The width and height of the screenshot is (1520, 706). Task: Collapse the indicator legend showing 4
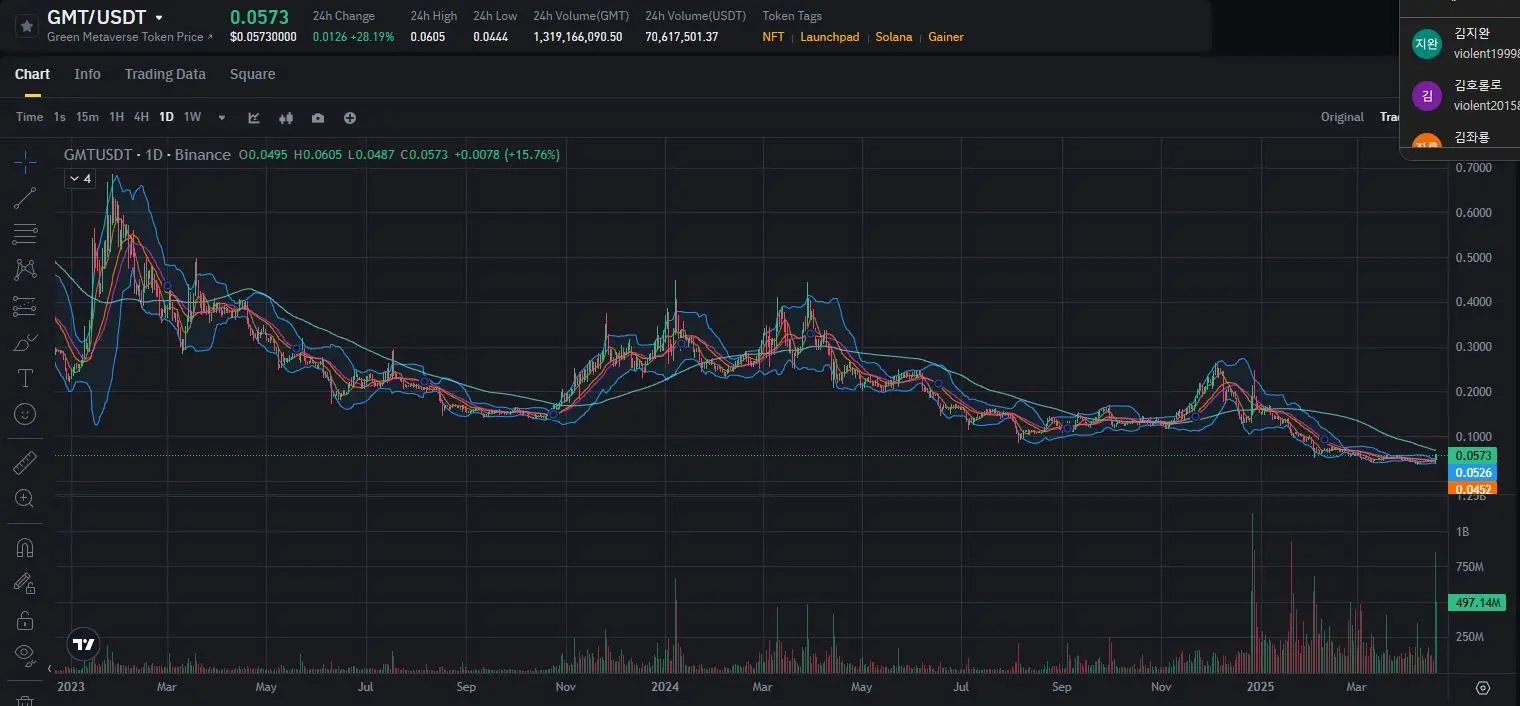tap(79, 179)
